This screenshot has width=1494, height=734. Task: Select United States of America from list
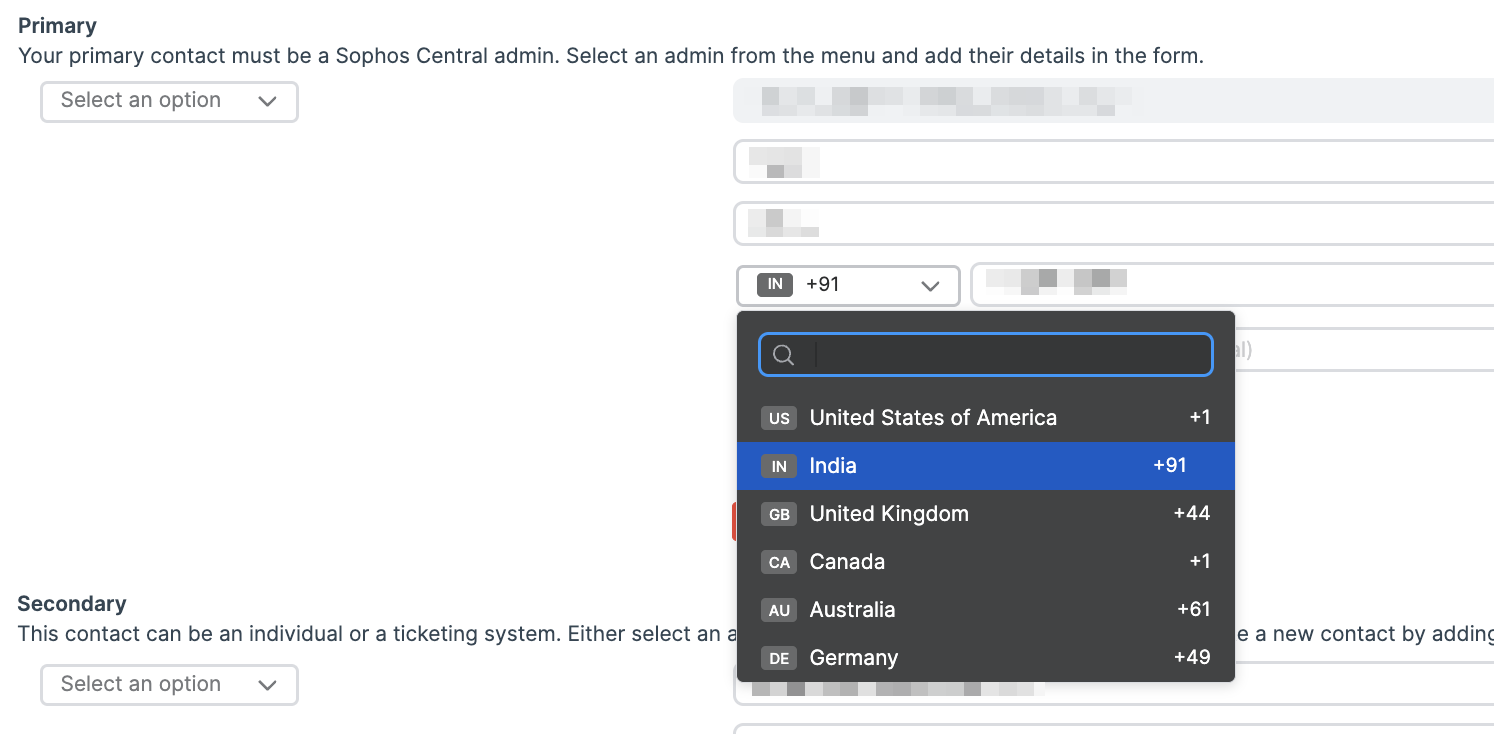tap(932, 418)
